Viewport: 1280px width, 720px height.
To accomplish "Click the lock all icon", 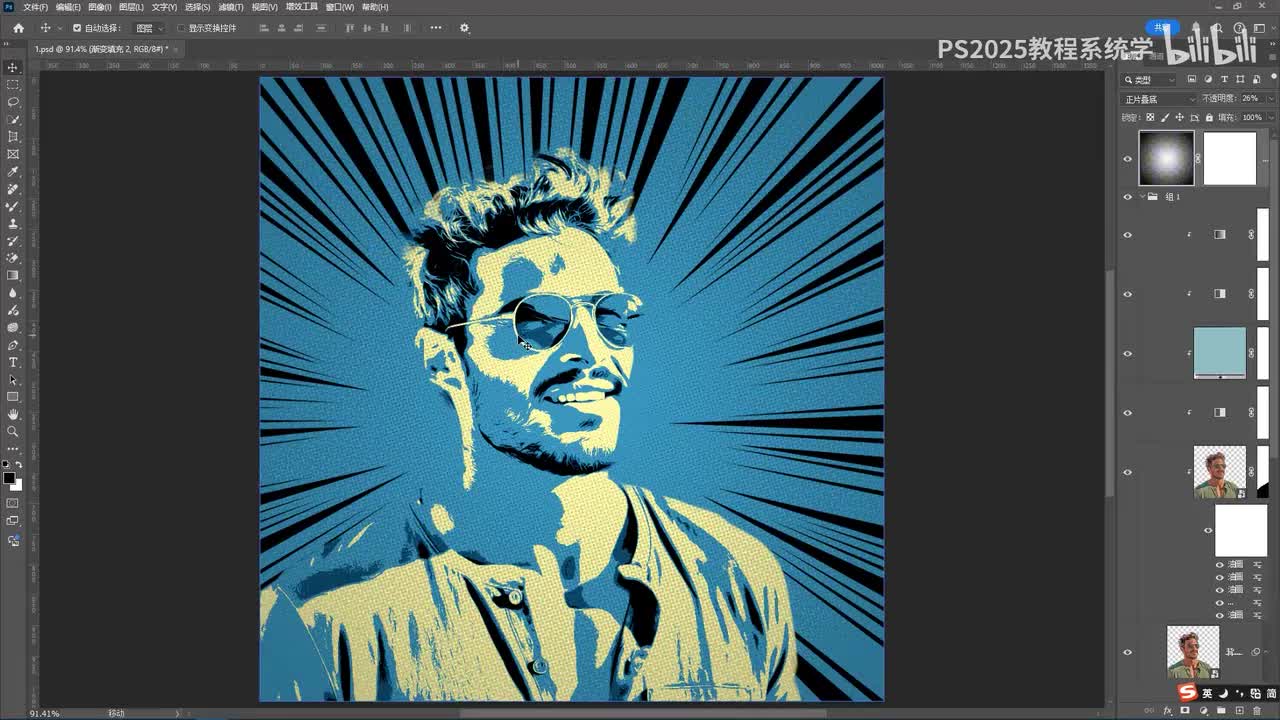I will tap(1207, 117).
